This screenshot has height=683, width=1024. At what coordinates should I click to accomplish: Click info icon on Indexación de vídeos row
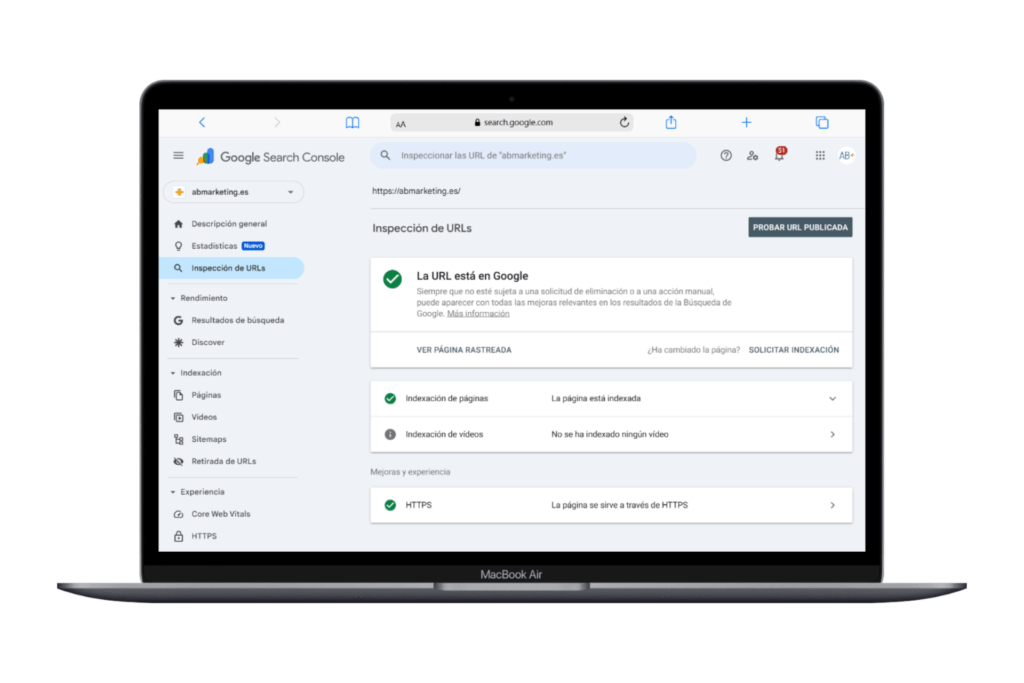pos(390,434)
